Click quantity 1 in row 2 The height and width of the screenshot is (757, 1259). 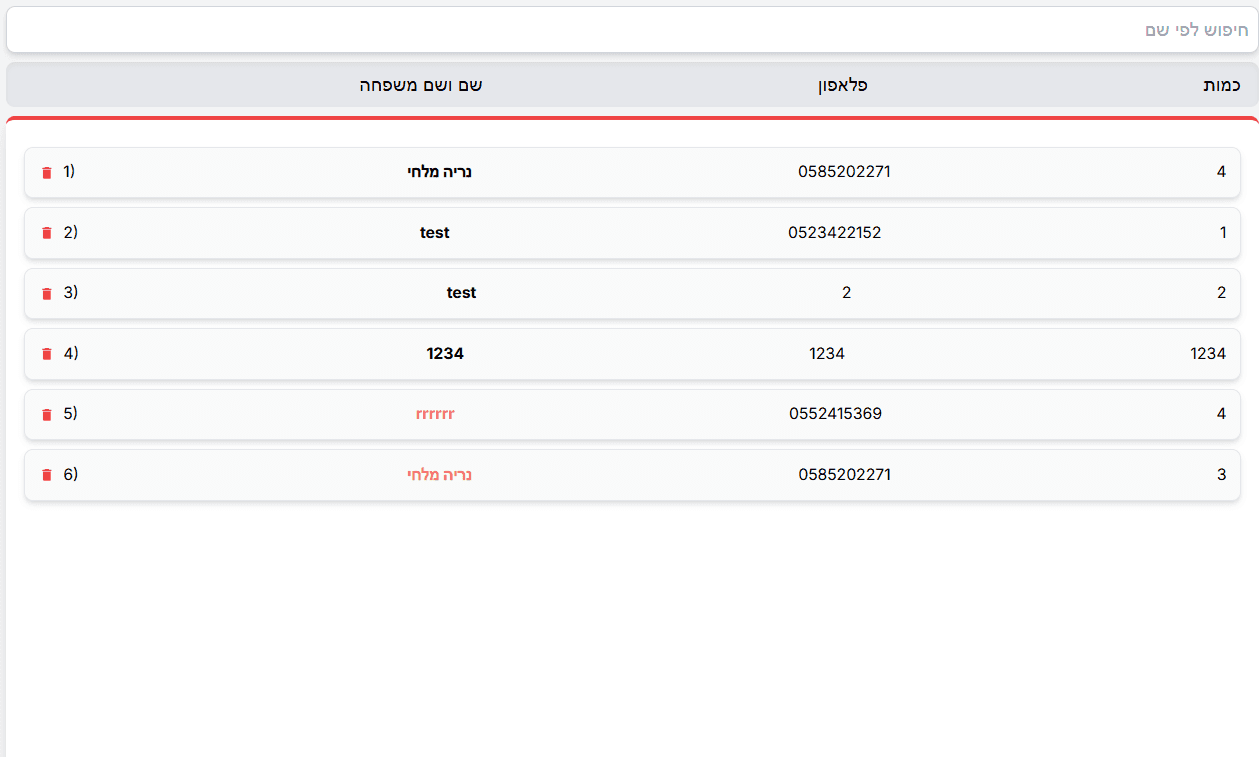pyautogui.click(x=1223, y=232)
